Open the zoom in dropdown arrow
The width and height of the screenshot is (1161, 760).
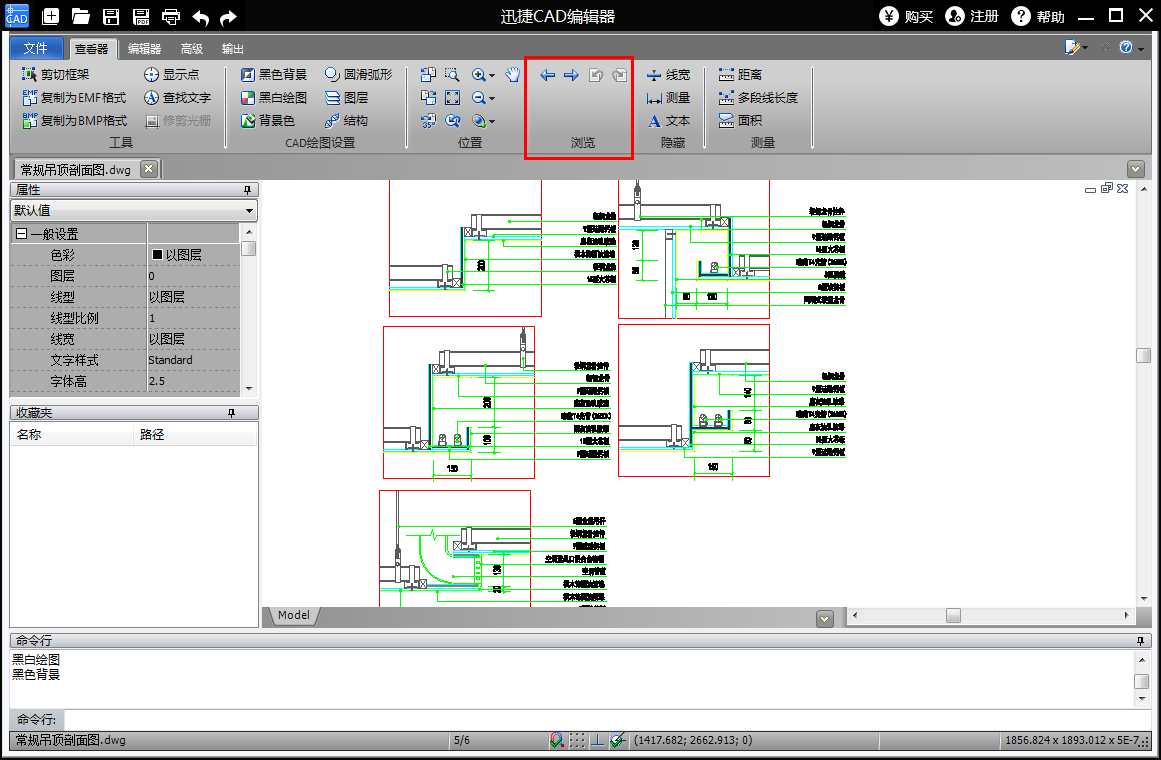tap(492, 75)
